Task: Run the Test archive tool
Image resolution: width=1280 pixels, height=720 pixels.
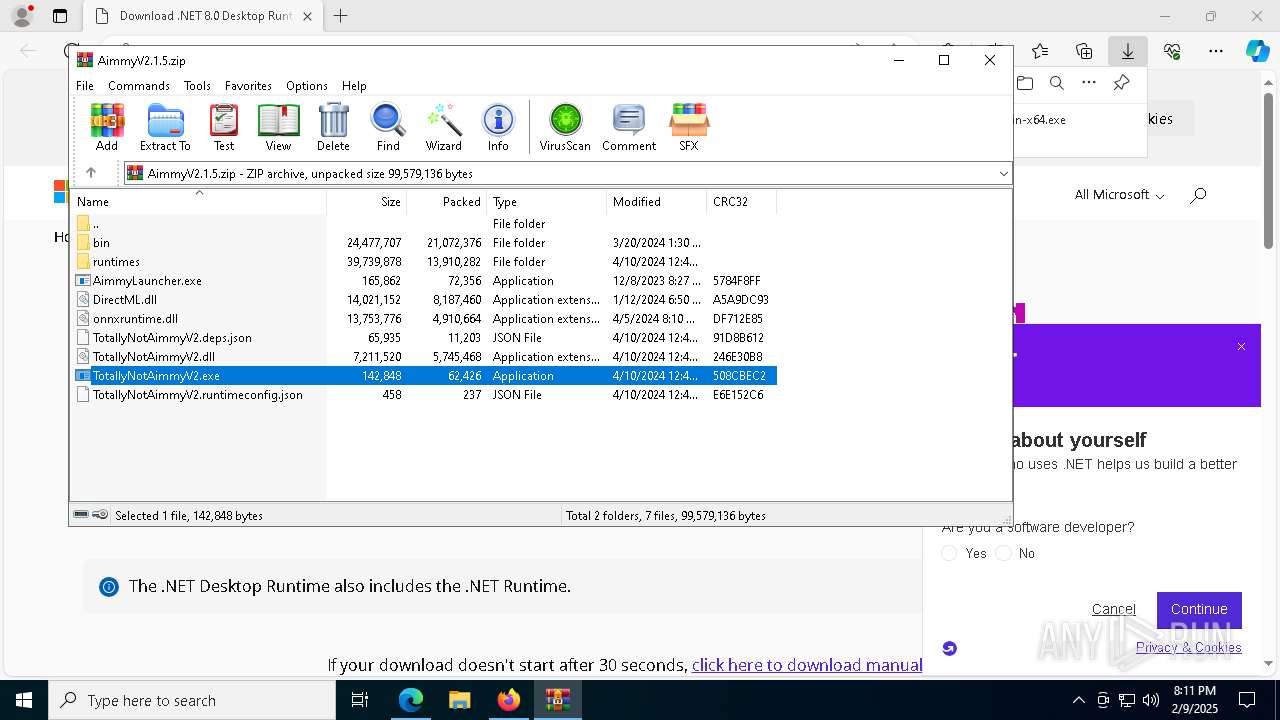Action: click(224, 127)
